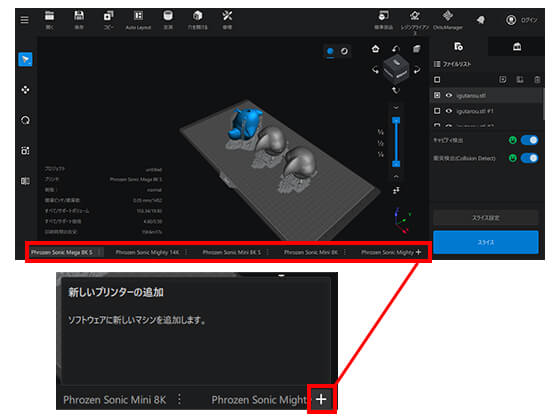Switch to Phrozen Sonic Mega 8K S tab
The image size is (560, 420).
click(62, 252)
